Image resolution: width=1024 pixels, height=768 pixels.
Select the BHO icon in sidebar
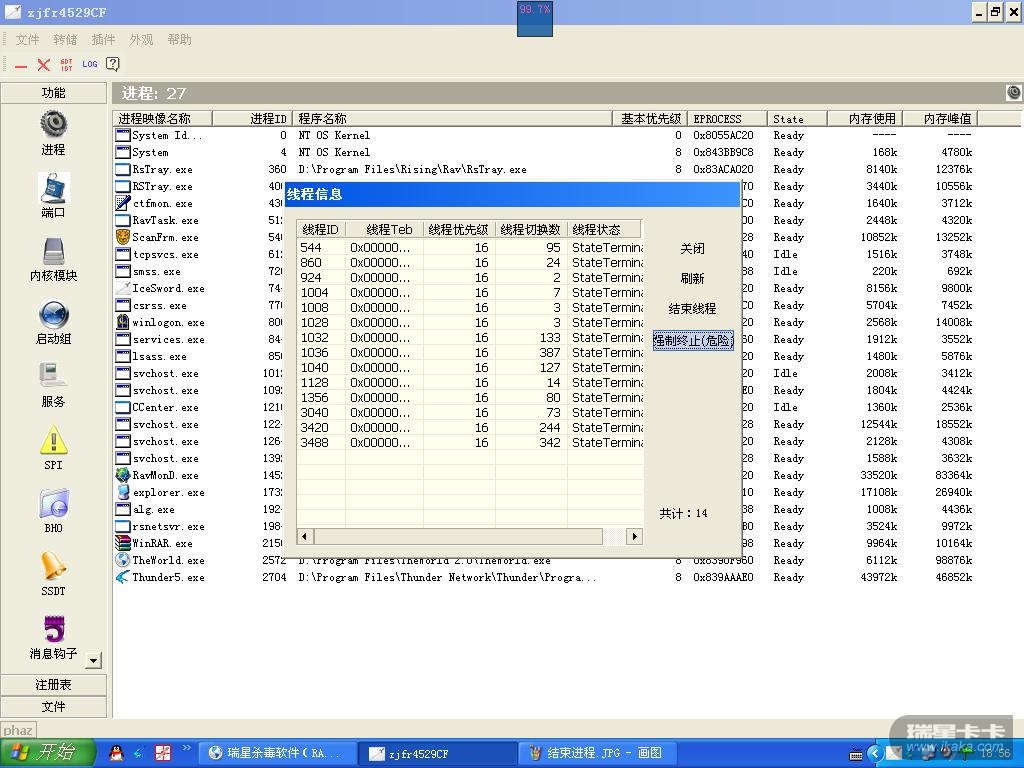click(x=53, y=504)
